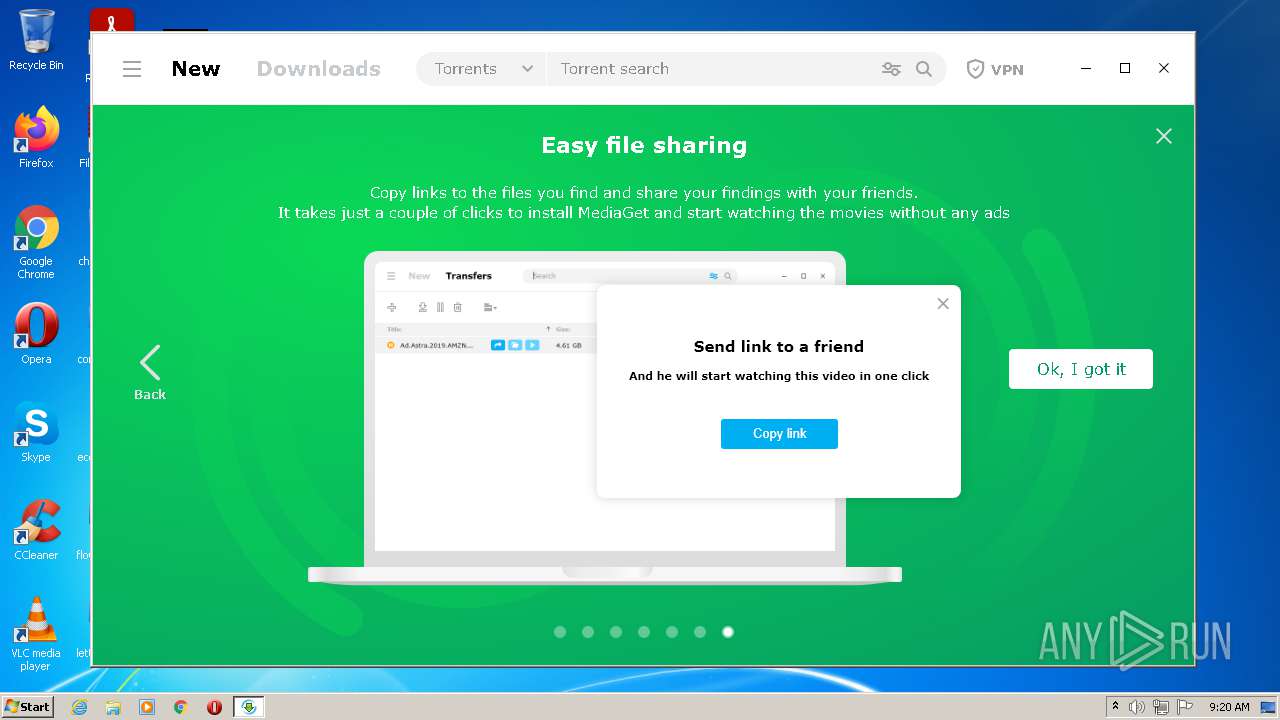Image resolution: width=1280 pixels, height=720 pixels.
Task: Open the VPN shield option
Action: click(x=995, y=69)
